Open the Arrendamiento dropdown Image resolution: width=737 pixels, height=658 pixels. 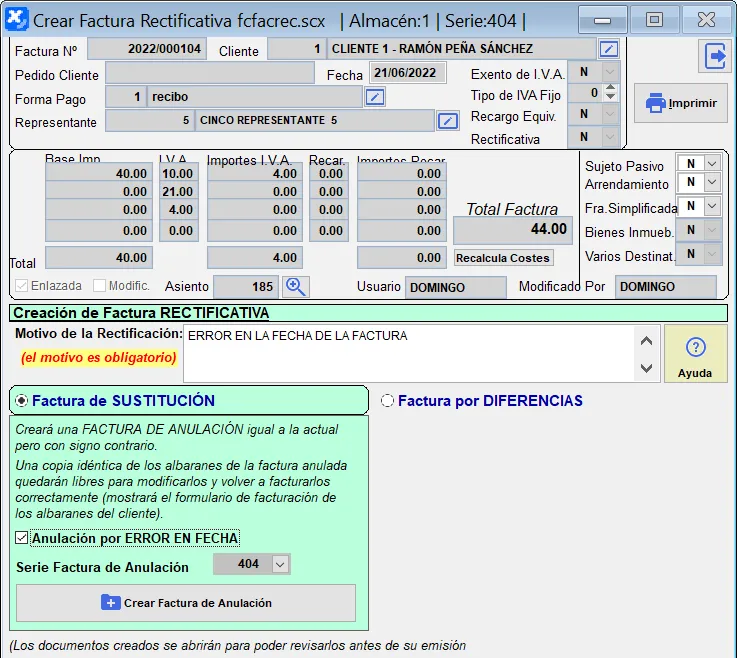coord(712,182)
